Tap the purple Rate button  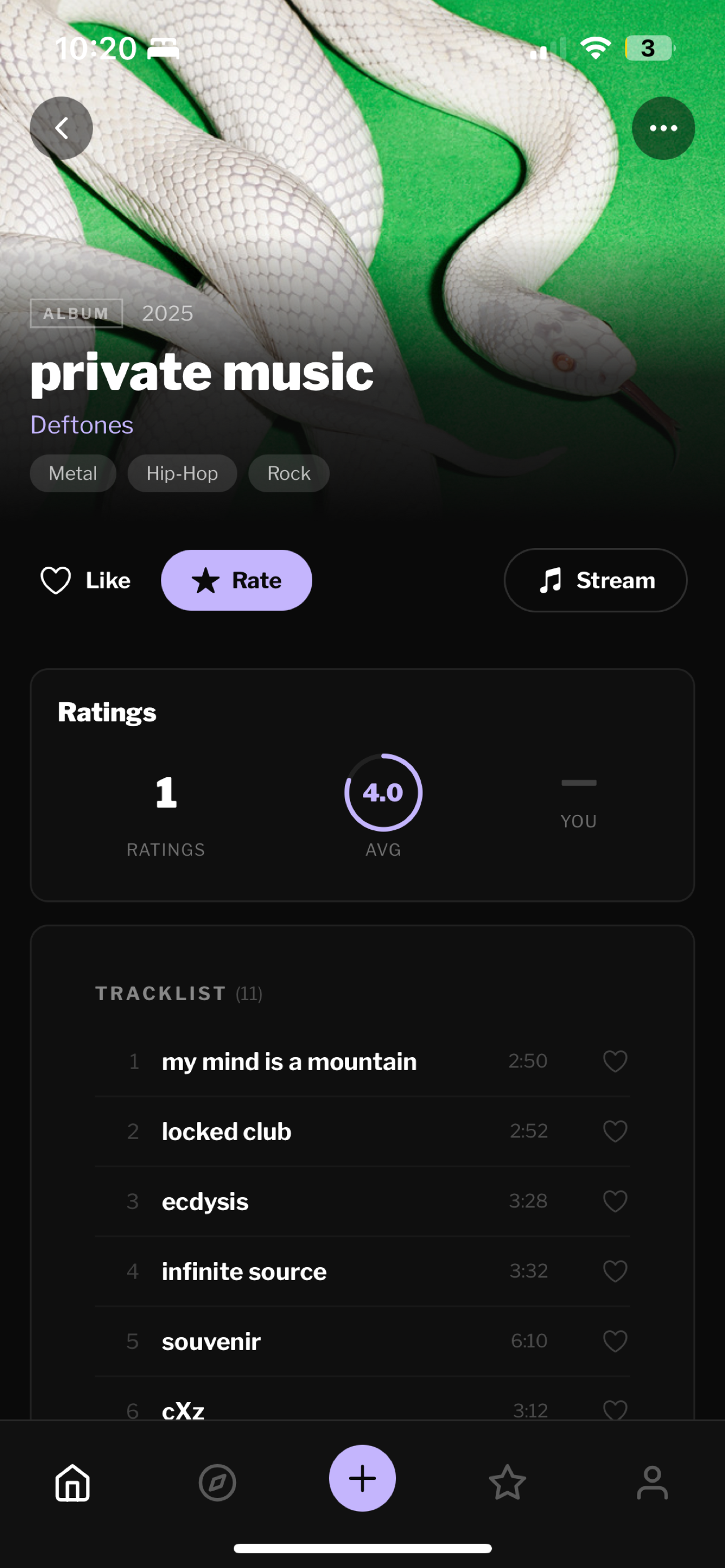tap(236, 580)
